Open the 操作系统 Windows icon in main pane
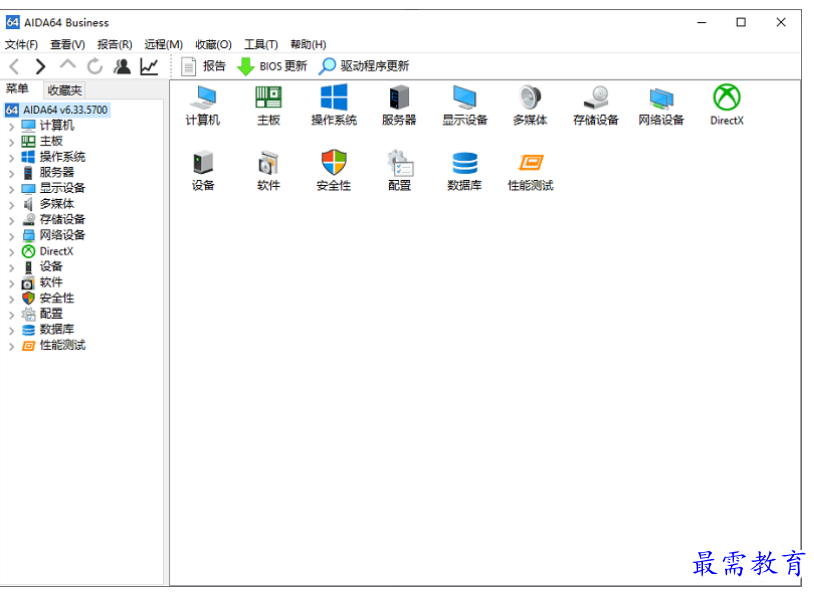The width and height of the screenshot is (814, 595). coord(334,105)
